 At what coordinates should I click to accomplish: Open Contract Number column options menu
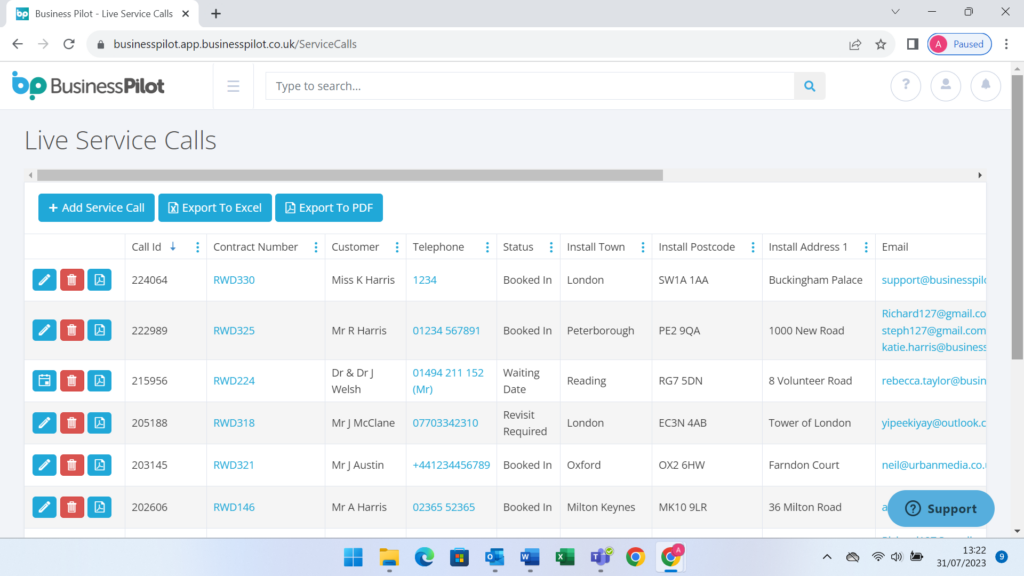point(316,247)
